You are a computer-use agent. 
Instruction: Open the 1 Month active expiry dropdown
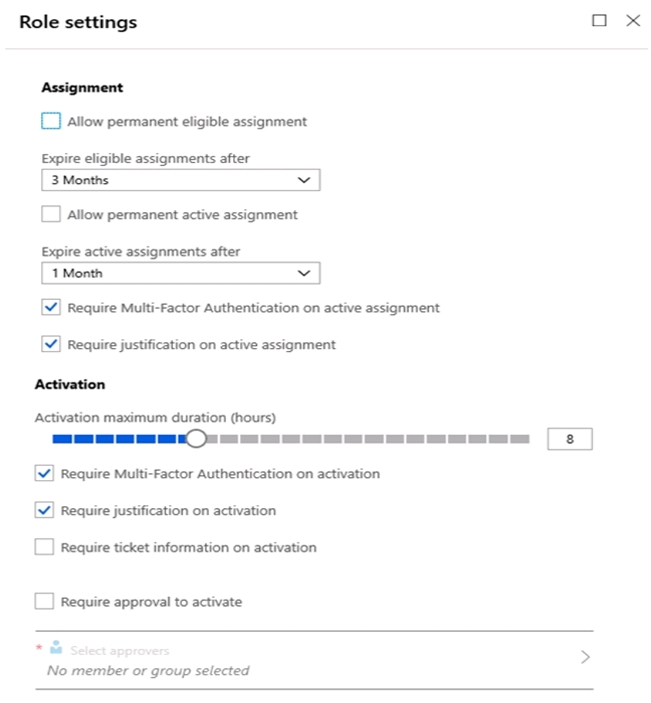[181, 273]
